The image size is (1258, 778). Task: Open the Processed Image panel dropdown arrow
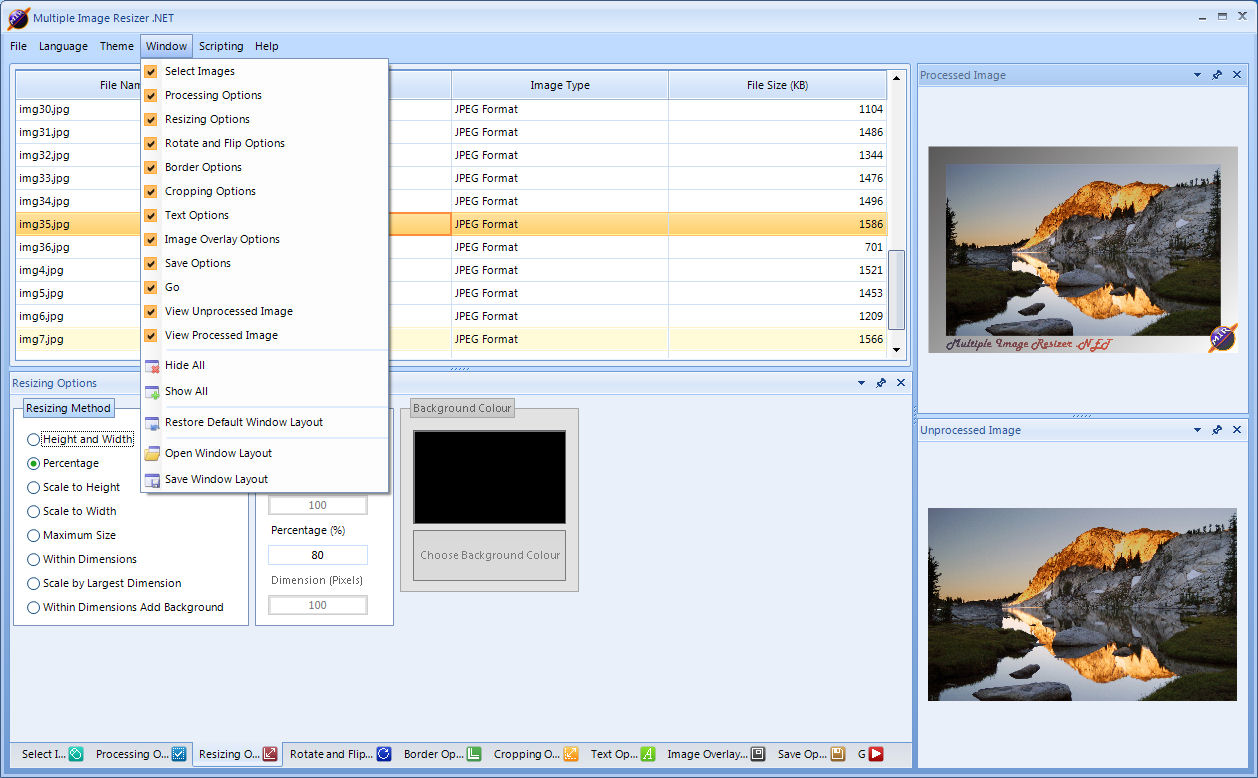tap(1197, 75)
